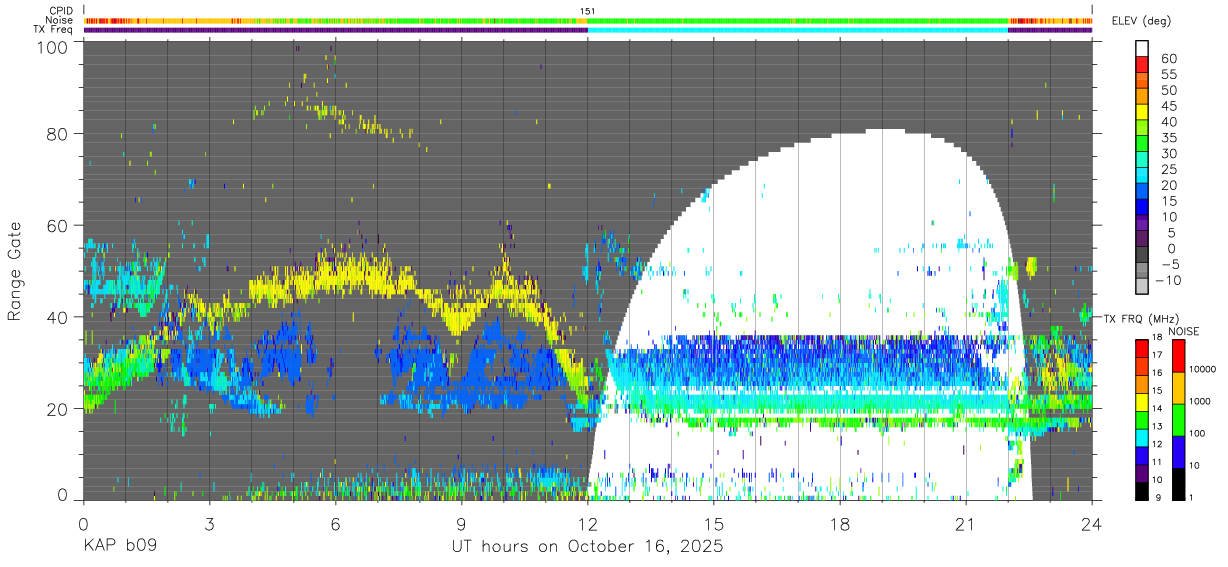This screenshot has height=567, width=1228.
Task: Click the UT hours on October 16, 2025 title
Action: click(586, 547)
